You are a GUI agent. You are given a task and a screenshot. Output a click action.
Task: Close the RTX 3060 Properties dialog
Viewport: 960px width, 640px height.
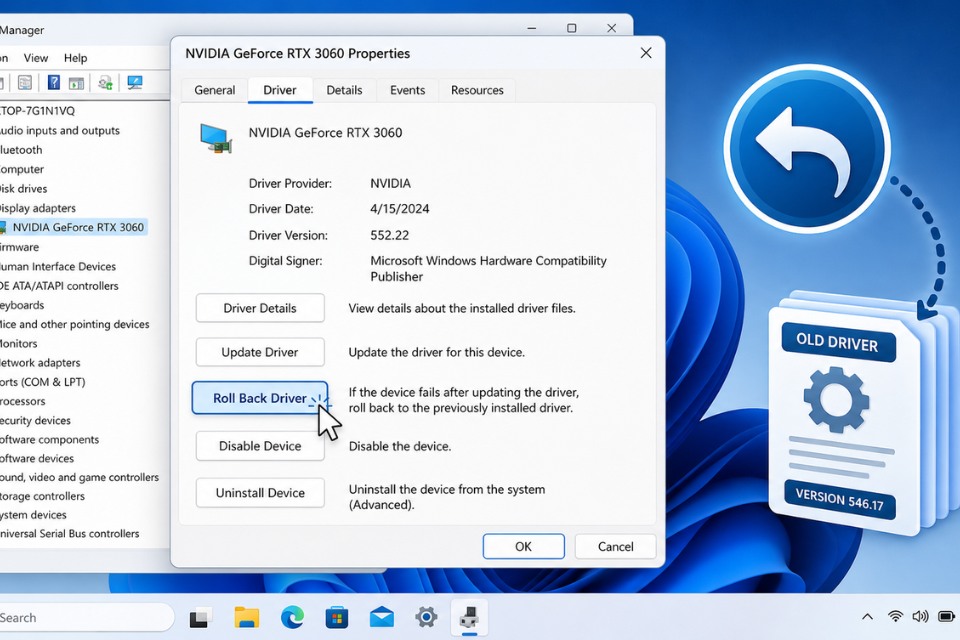pyautogui.click(x=646, y=53)
